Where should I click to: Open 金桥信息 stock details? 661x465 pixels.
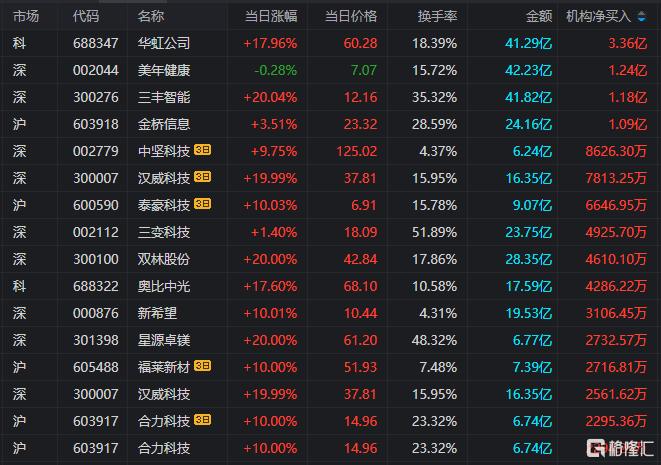164,124
